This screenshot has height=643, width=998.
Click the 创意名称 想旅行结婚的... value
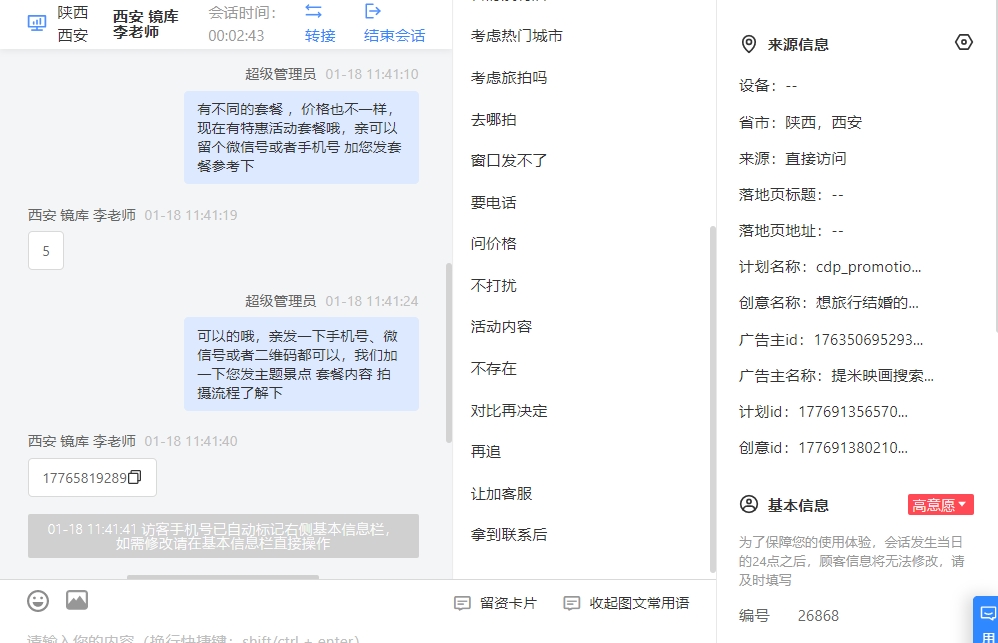(x=867, y=302)
